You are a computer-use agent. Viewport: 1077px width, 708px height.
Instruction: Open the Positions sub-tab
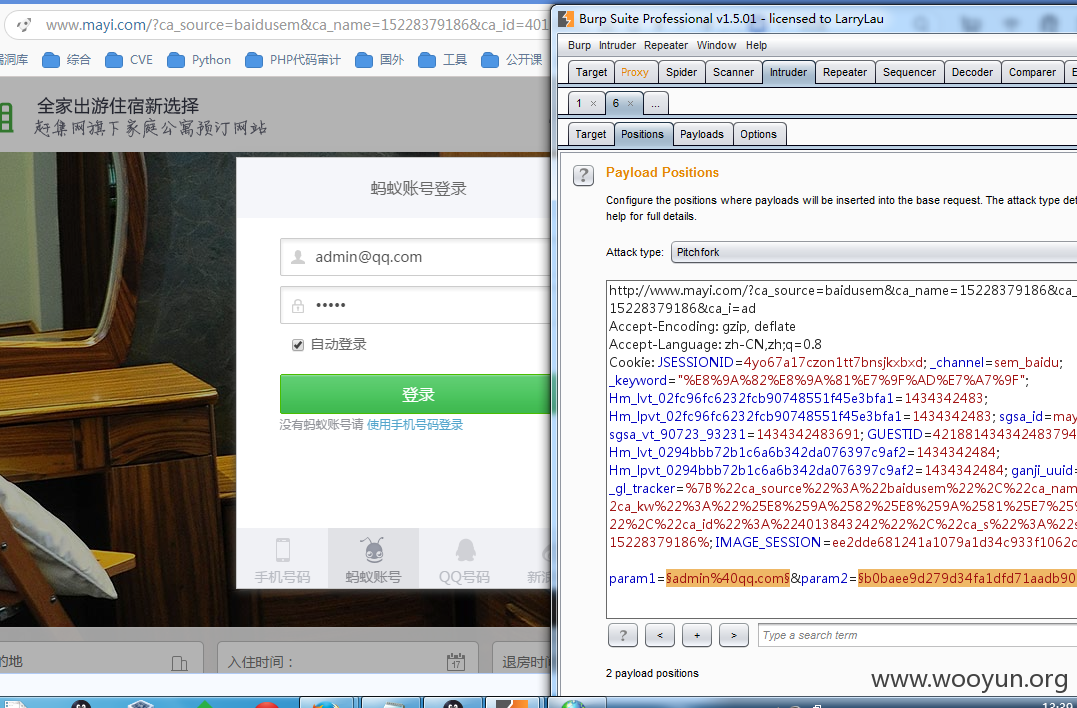click(x=642, y=135)
